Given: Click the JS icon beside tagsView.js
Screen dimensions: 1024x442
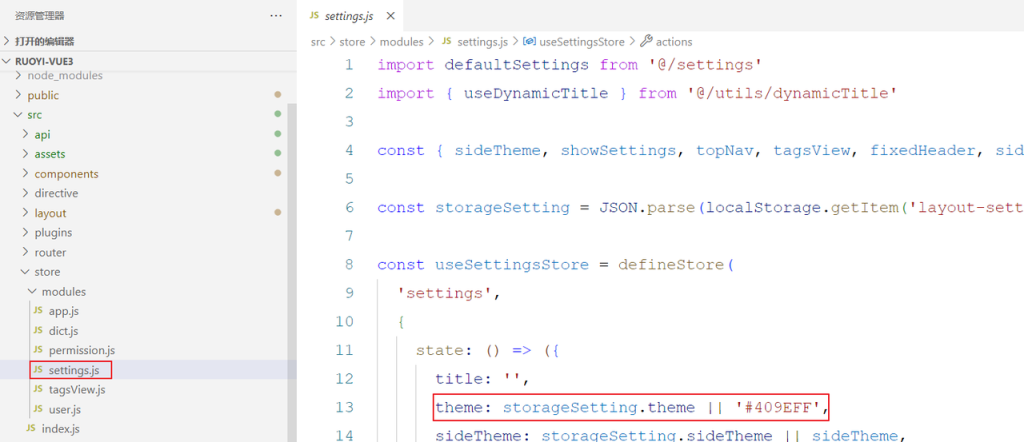Looking at the screenshot, I should tap(38, 389).
